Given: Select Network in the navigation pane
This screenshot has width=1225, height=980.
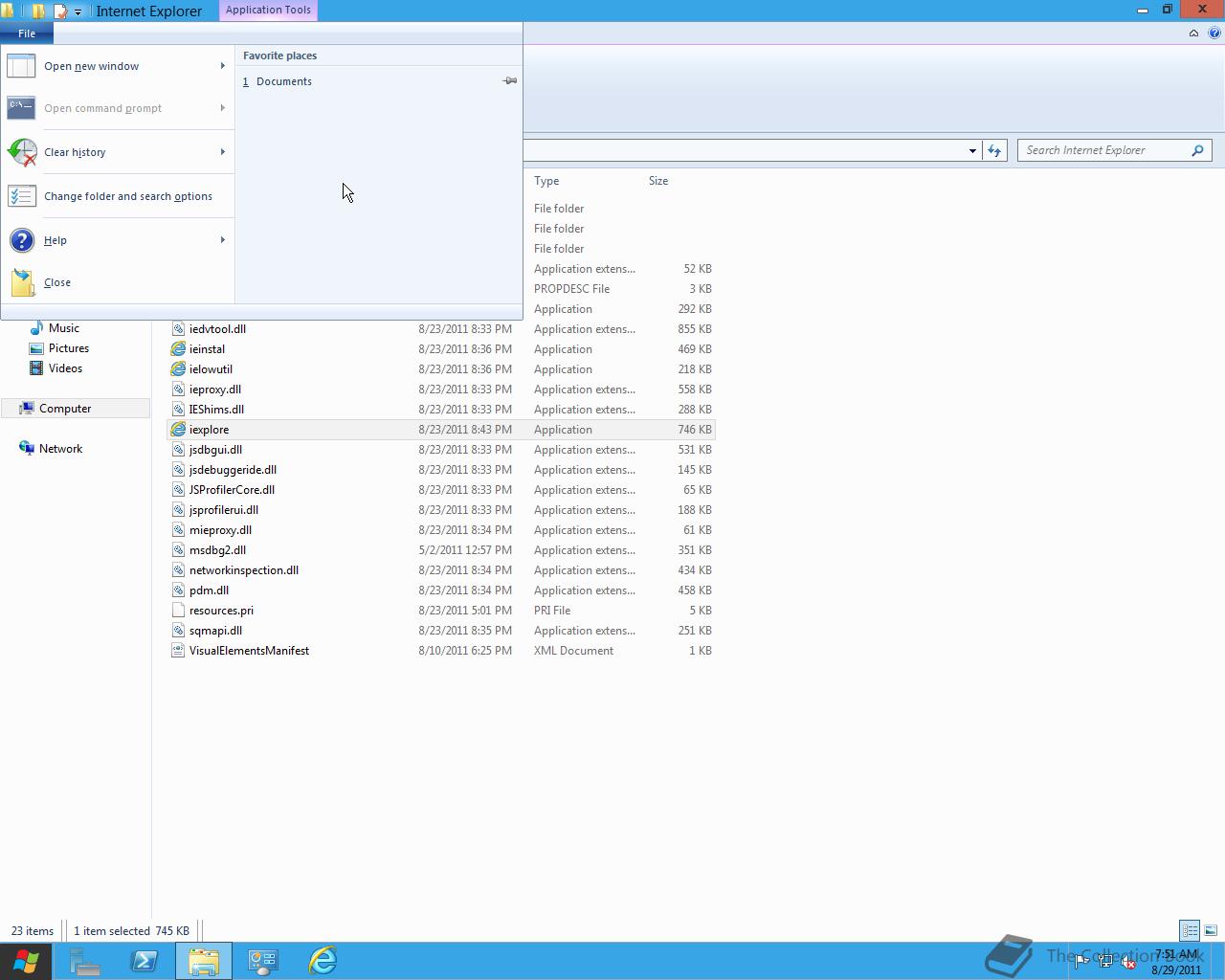Looking at the screenshot, I should 60,449.
